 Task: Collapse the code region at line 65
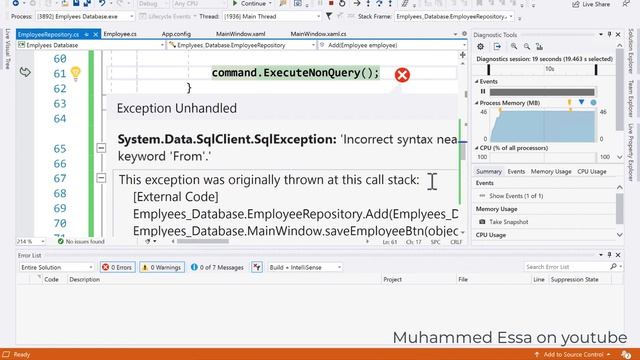tap(101, 148)
